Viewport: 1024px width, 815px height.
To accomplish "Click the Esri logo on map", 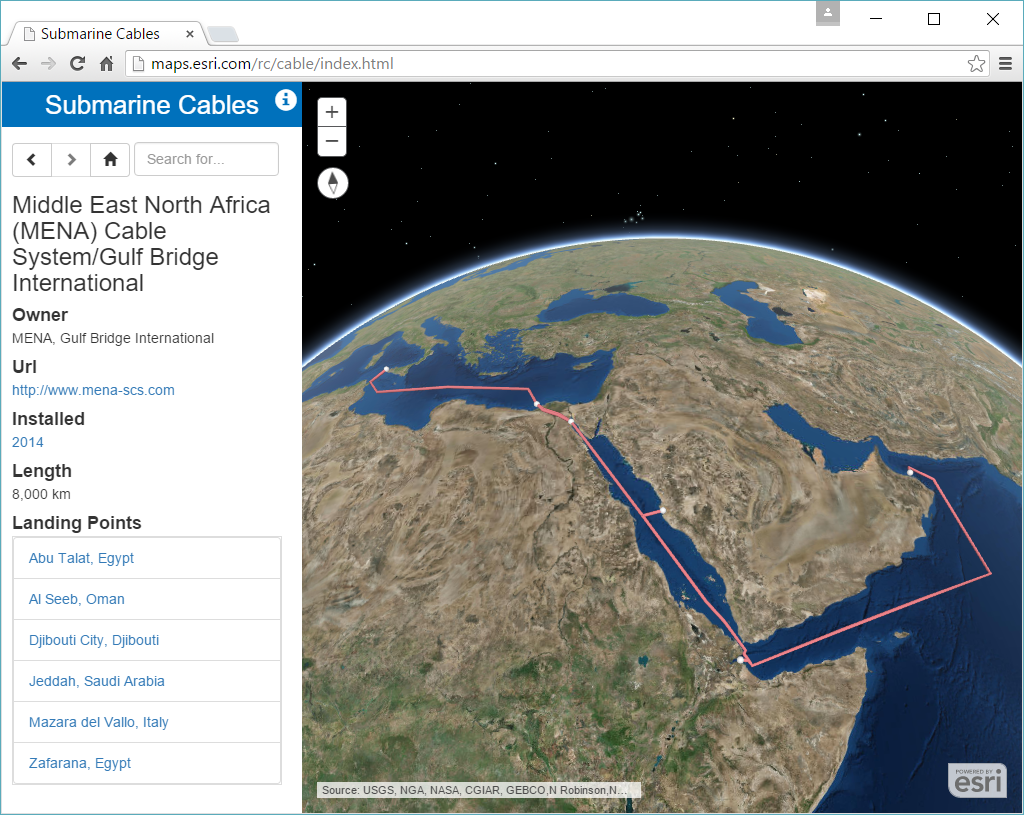I will click(x=977, y=780).
